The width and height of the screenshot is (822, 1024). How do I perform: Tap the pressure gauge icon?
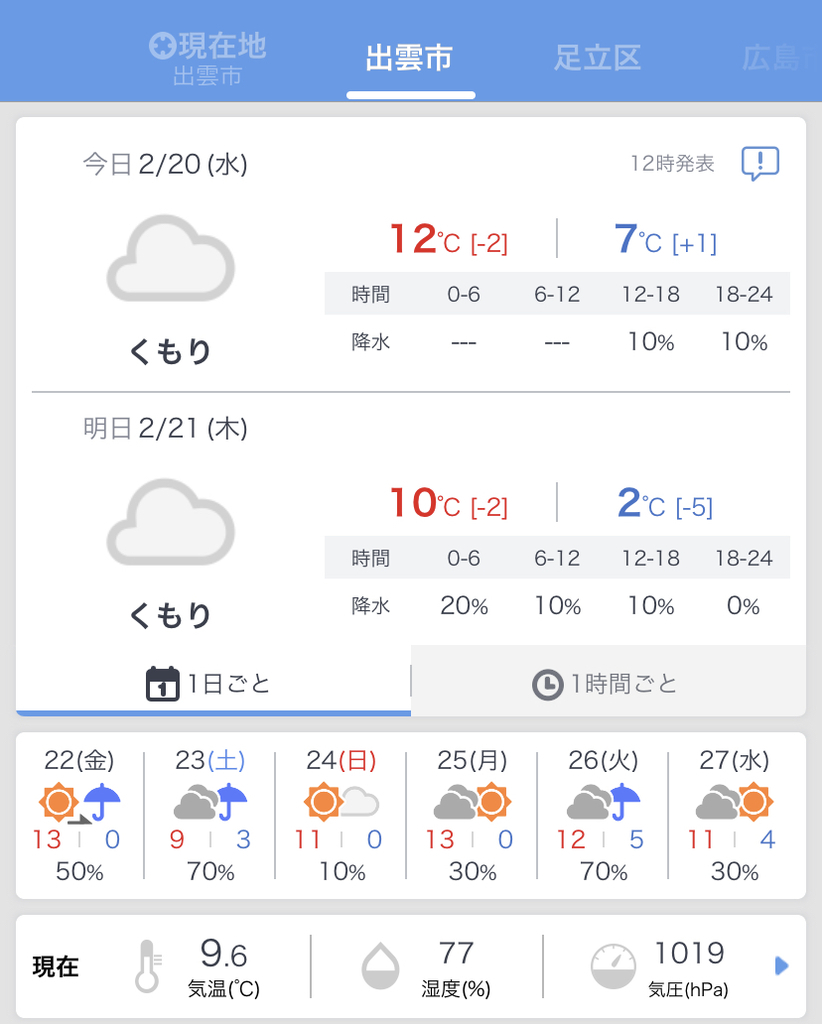pyautogui.click(x=612, y=967)
